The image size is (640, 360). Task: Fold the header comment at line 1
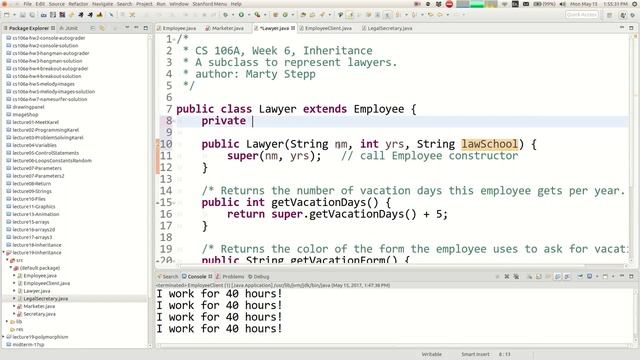pos(174,40)
